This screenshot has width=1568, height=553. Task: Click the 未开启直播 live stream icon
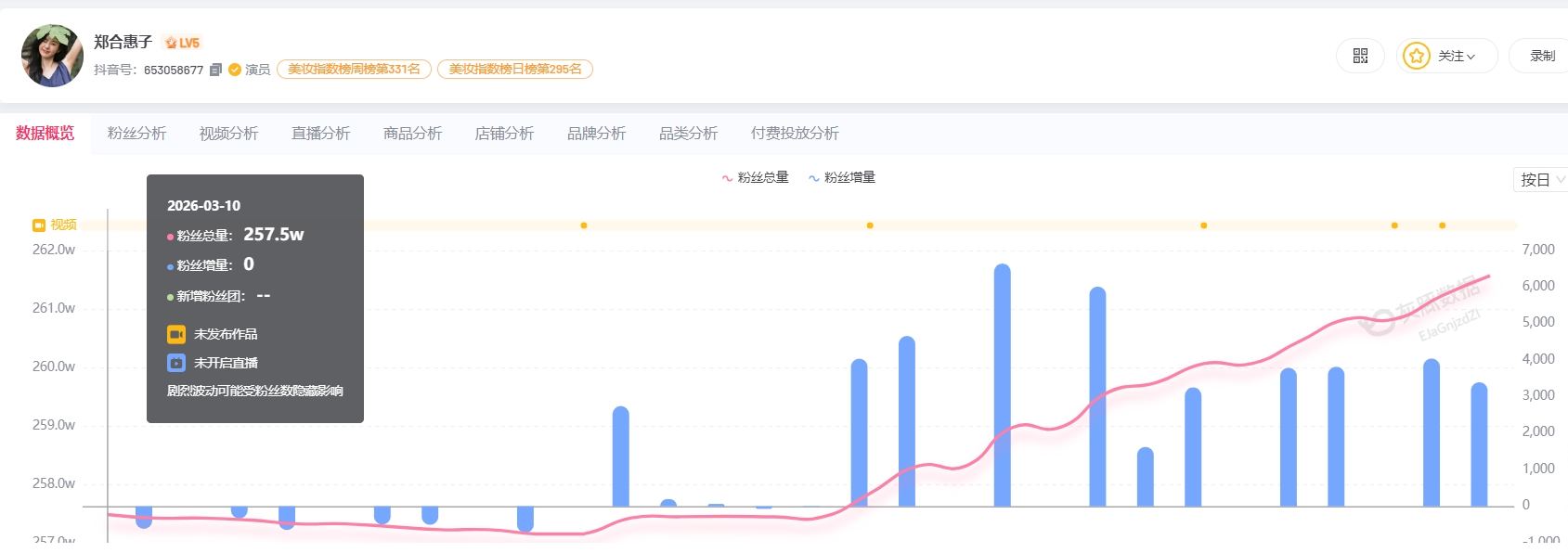(176, 363)
